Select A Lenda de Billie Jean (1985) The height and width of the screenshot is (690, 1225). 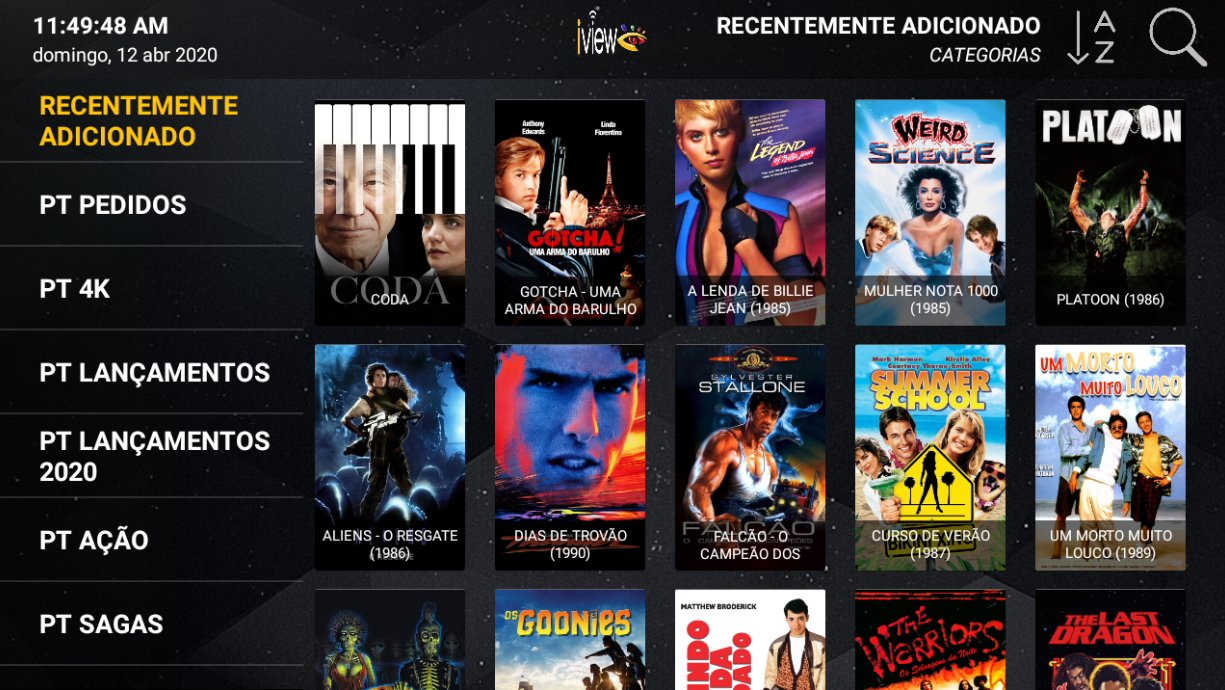[750, 213]
